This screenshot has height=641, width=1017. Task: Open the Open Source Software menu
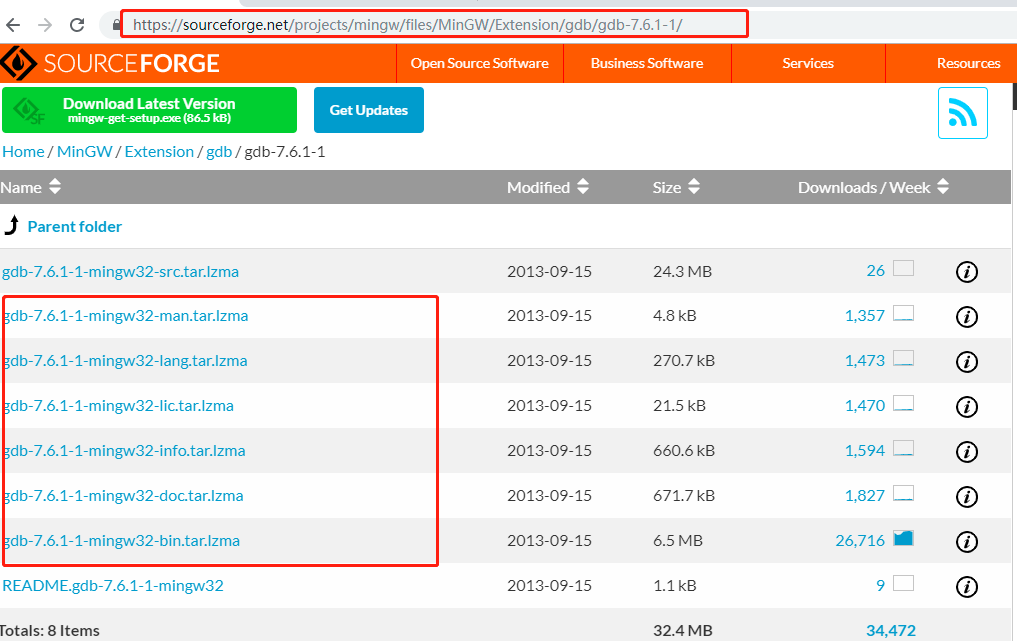click(x=479, y=64)
